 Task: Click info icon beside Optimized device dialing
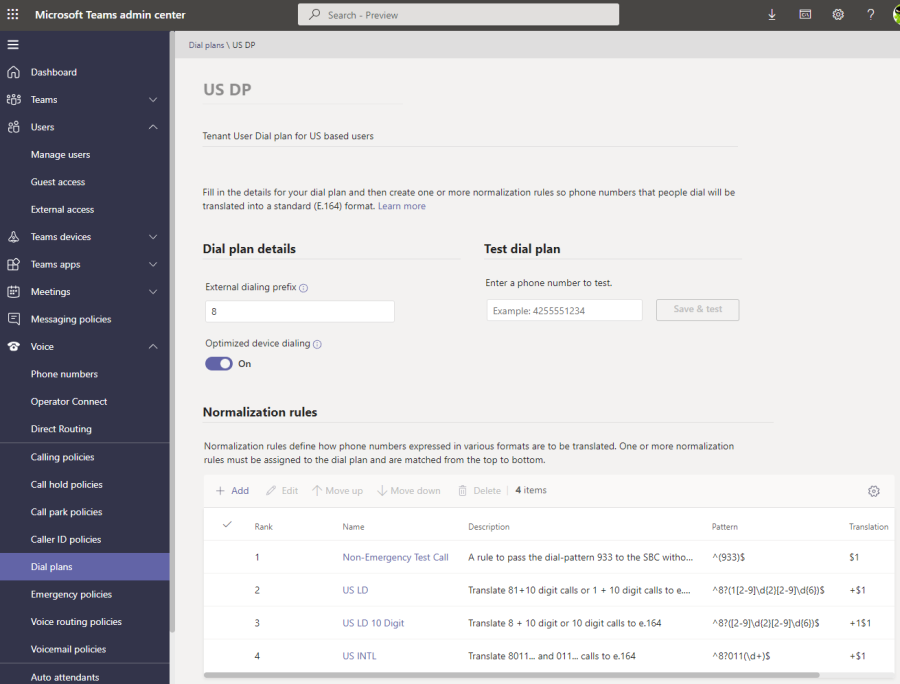pyautogui.click(x=317, y=344)
